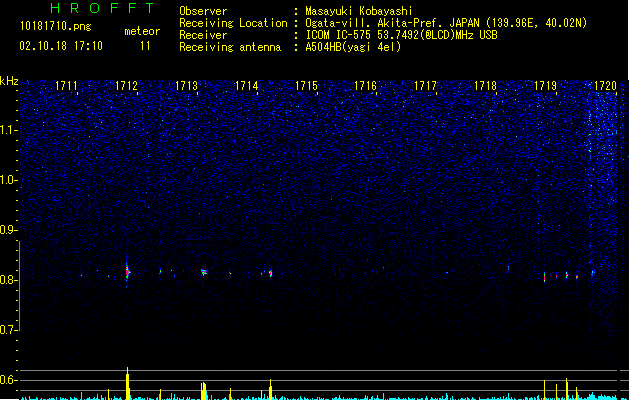Click the 0.9 kHz axis label
The height and width of the screenshot is (400, 629).
click(9, 230)
